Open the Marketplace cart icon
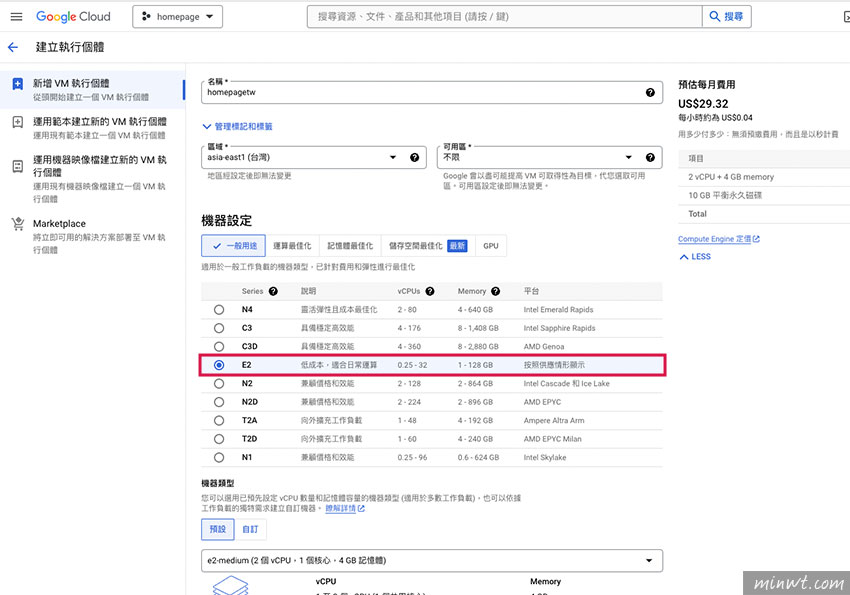 (x=18, y=224)
